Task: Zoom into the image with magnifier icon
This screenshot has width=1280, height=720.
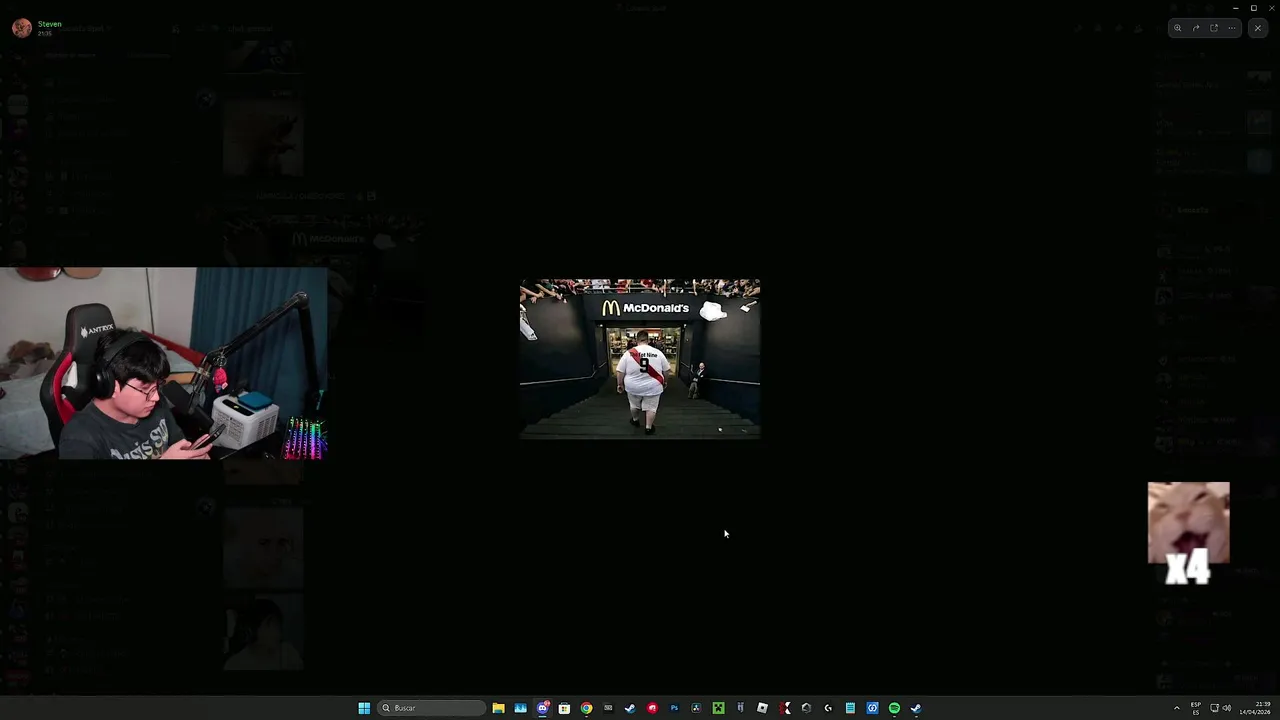Action: (x=1177, y=28)
